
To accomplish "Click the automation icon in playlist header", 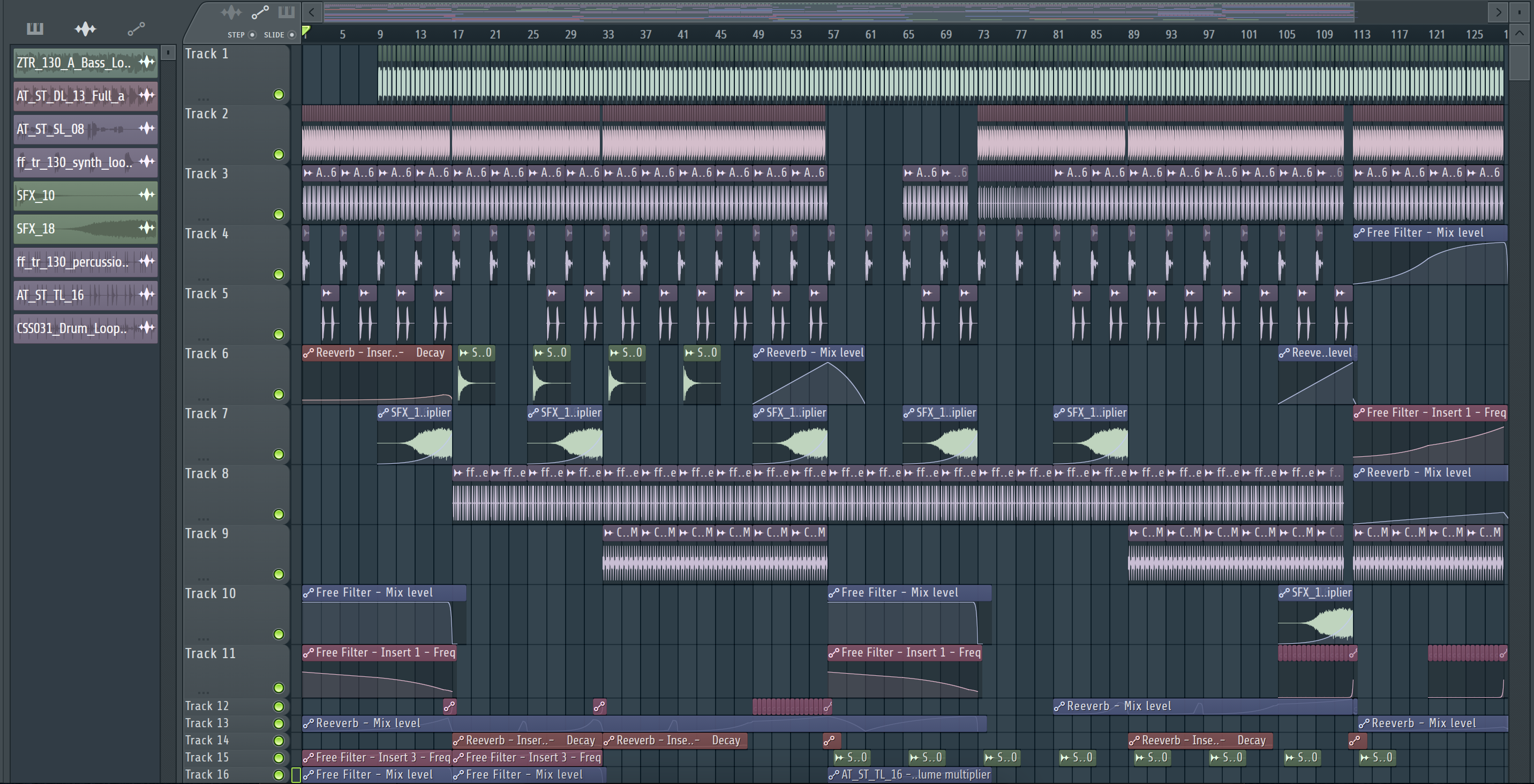I will pyautogui.click(x=260, y=12).
